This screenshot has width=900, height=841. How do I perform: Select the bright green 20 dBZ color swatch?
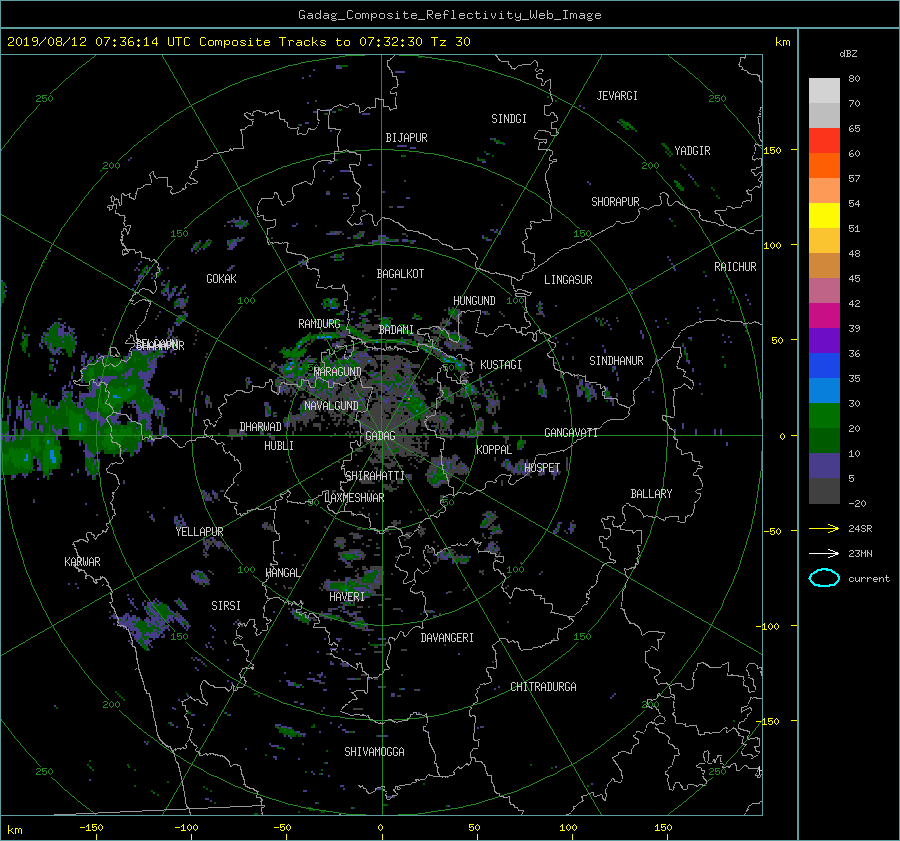click(824, 416)
